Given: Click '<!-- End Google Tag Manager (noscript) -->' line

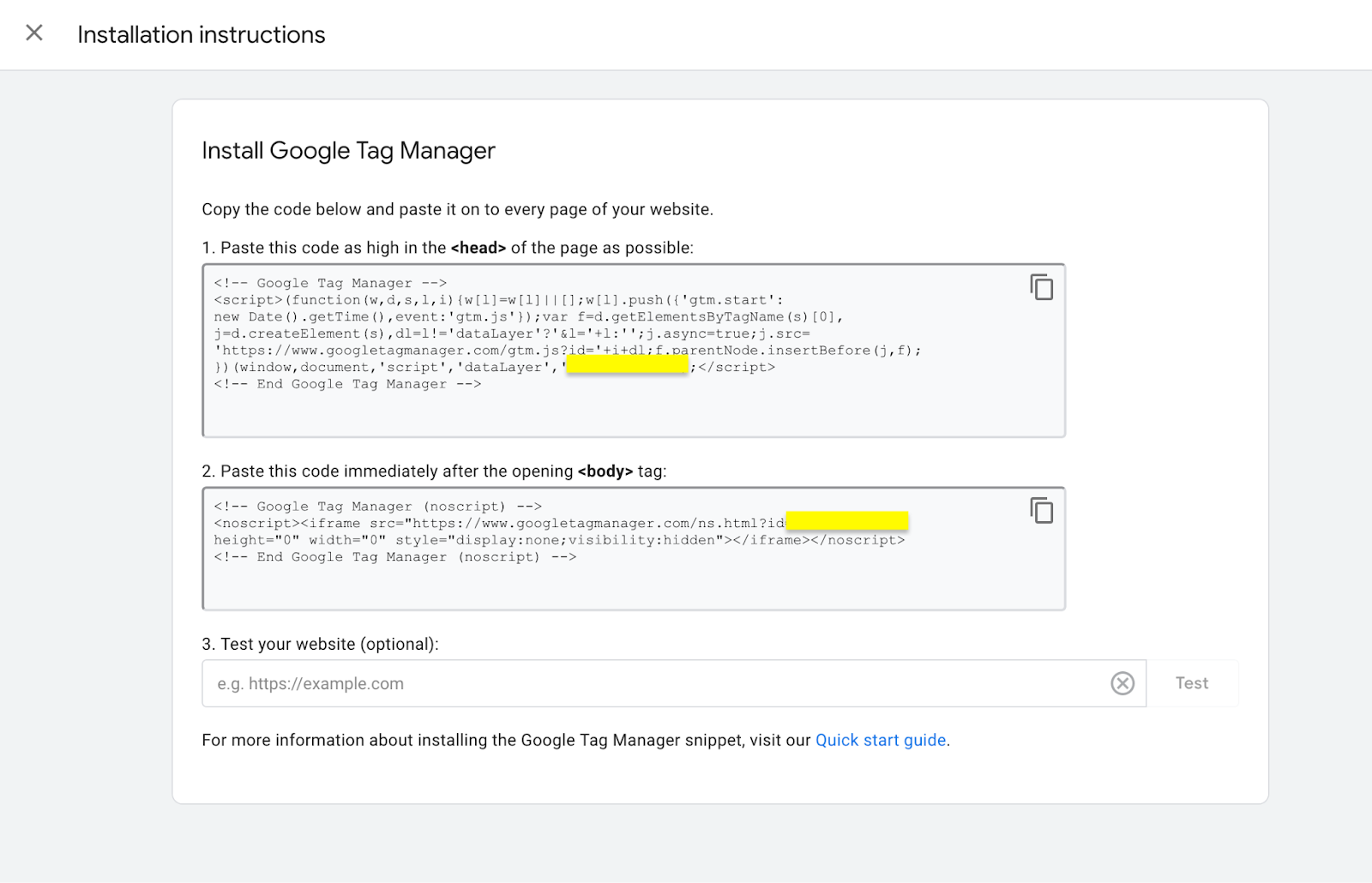Looking at the screenshot, I should tap(394, 557).
